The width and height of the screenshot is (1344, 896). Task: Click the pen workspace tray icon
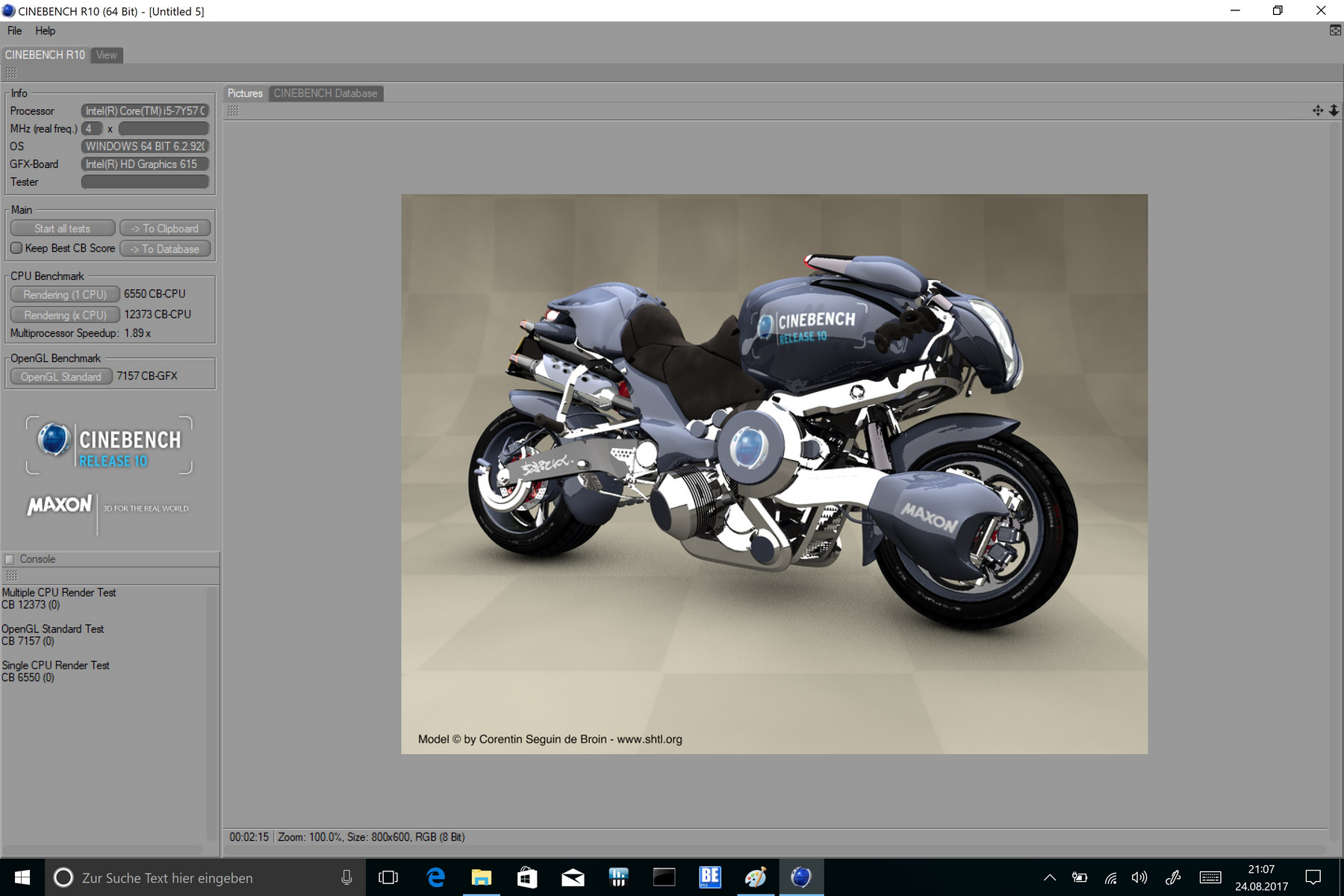1173,877
